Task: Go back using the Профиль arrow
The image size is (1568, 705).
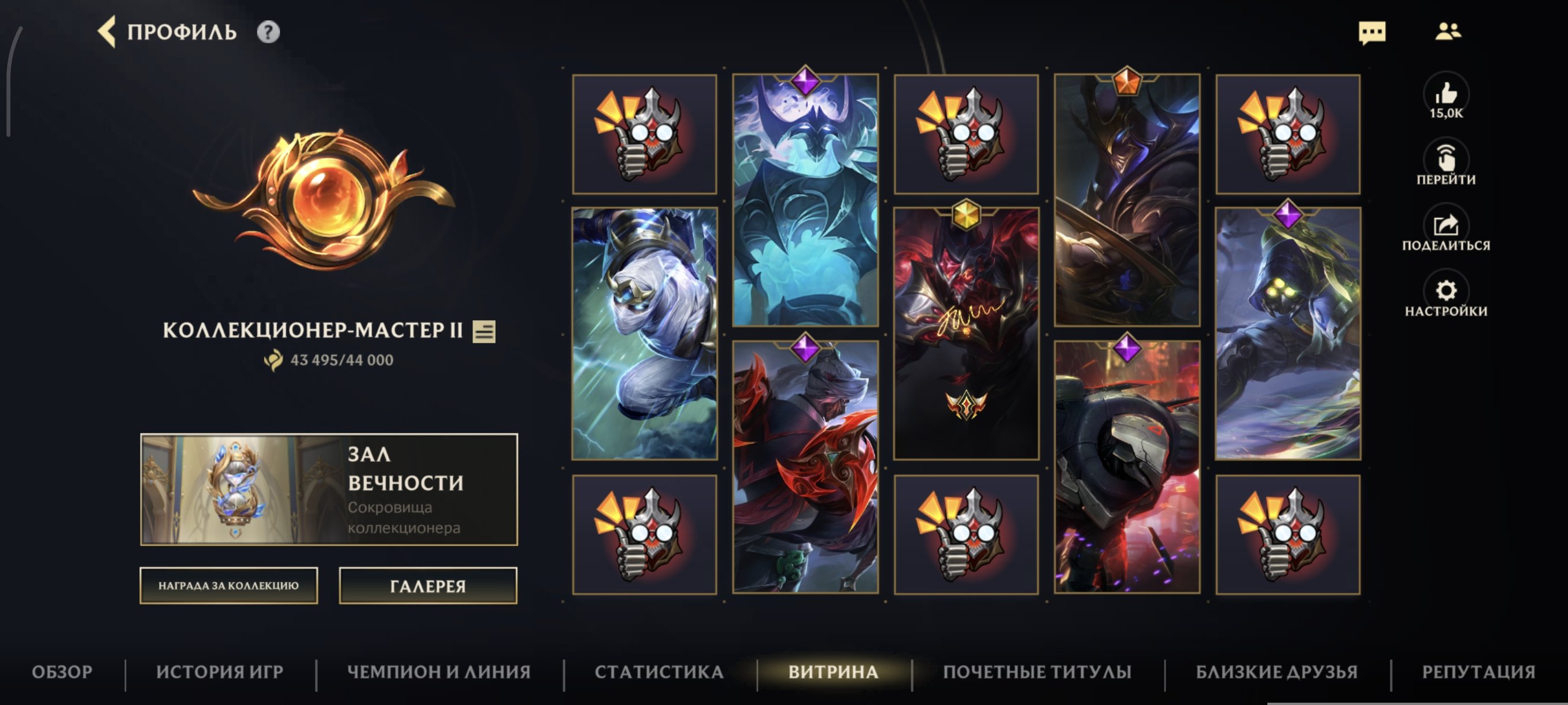Action: tap(106, 32)
